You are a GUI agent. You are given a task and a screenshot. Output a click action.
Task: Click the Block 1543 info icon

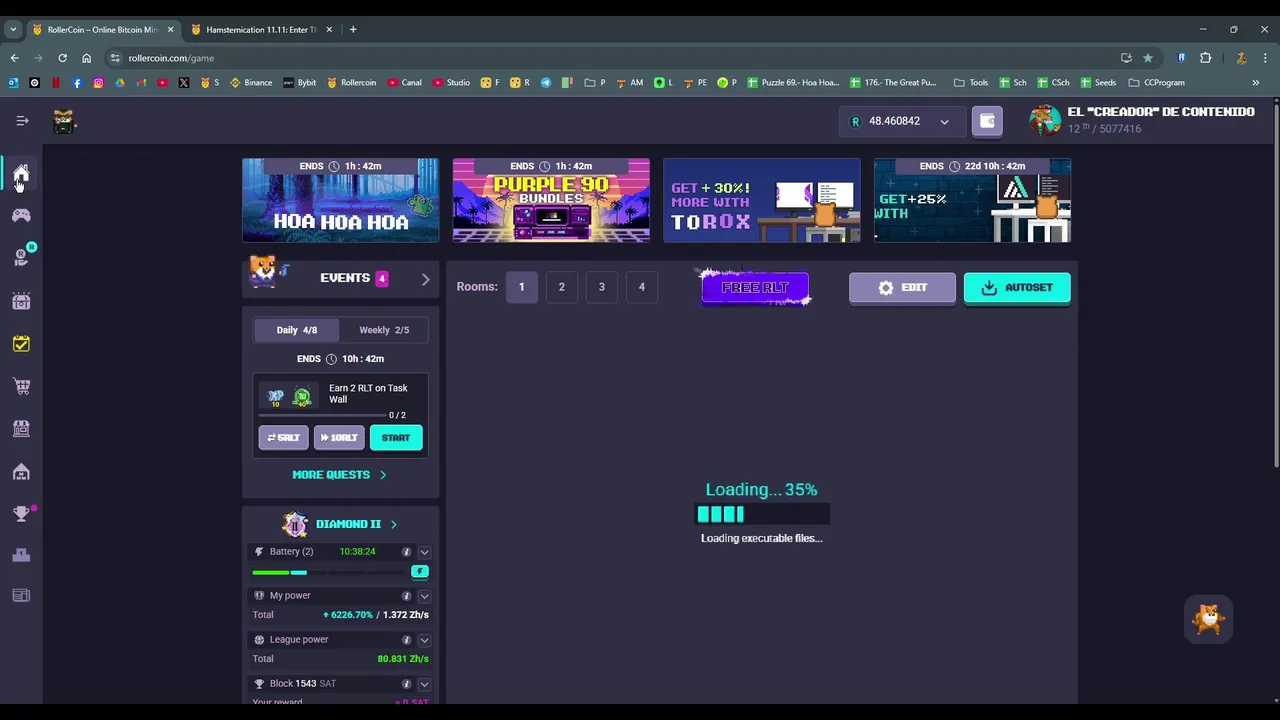point(406,684)
